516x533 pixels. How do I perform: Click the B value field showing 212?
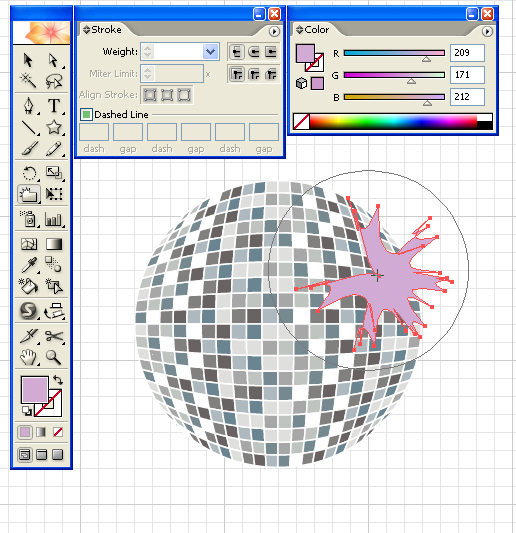pyautogui.click(x=467, y=97)
